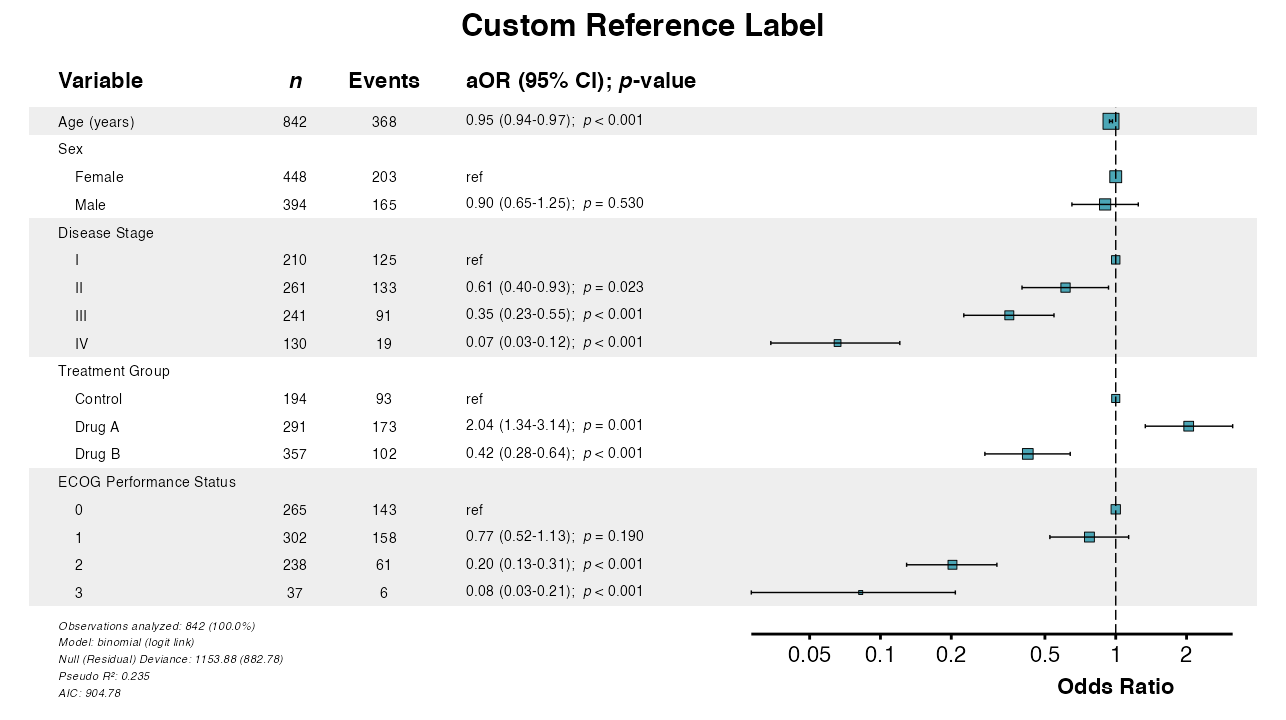
Task: Click the Custom Reference Label title
Action: 642,26
